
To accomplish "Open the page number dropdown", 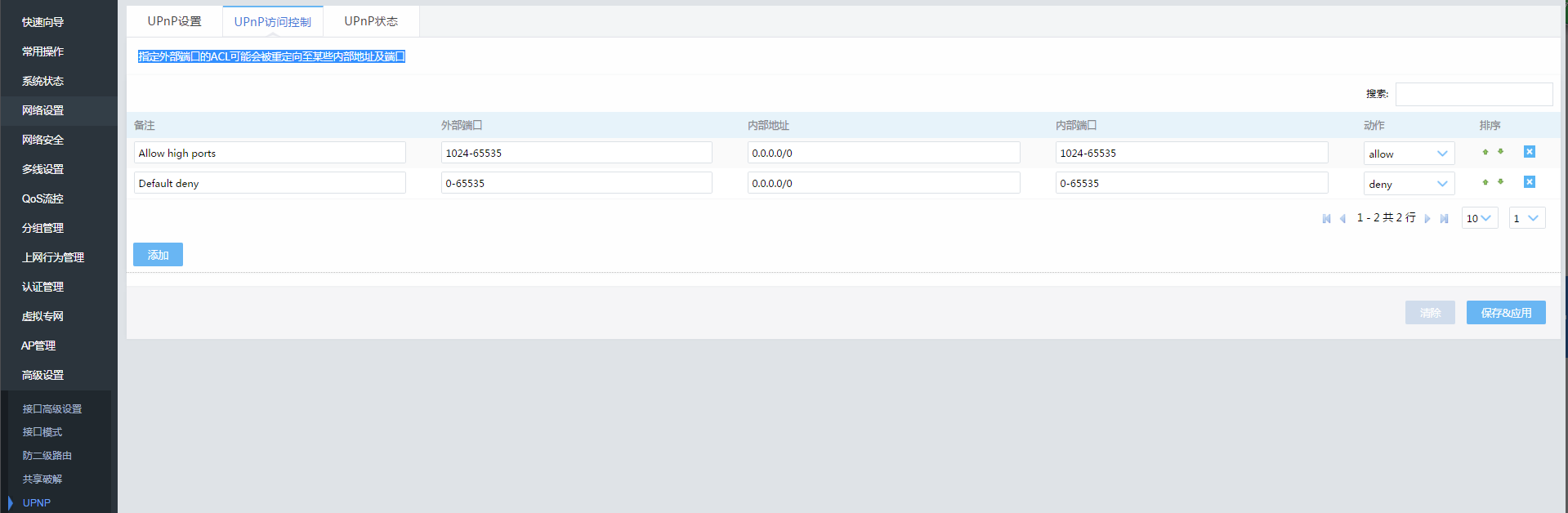I will (1526, 218).
